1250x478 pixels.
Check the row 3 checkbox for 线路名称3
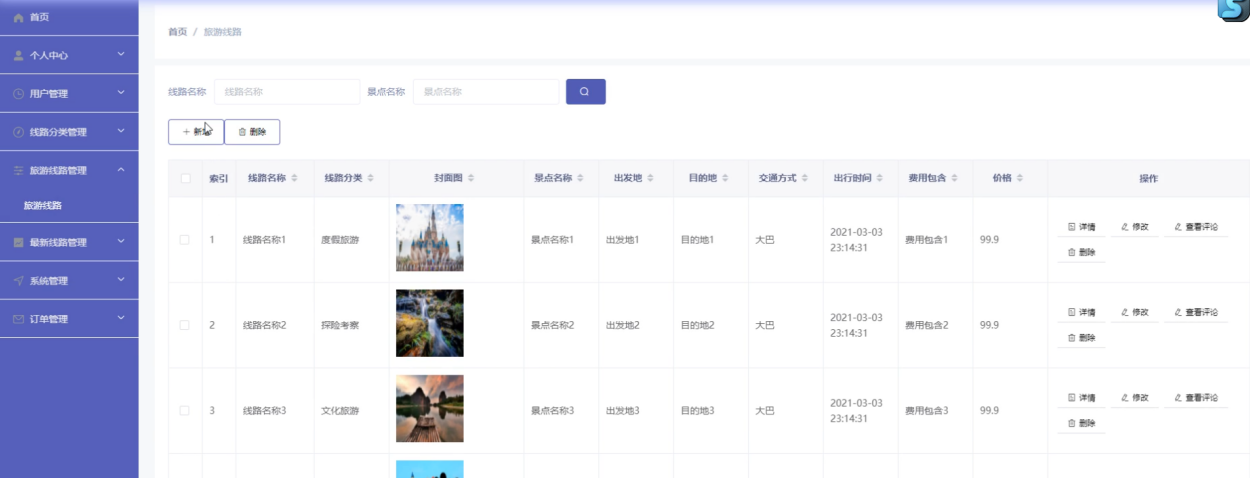[185, 411]
